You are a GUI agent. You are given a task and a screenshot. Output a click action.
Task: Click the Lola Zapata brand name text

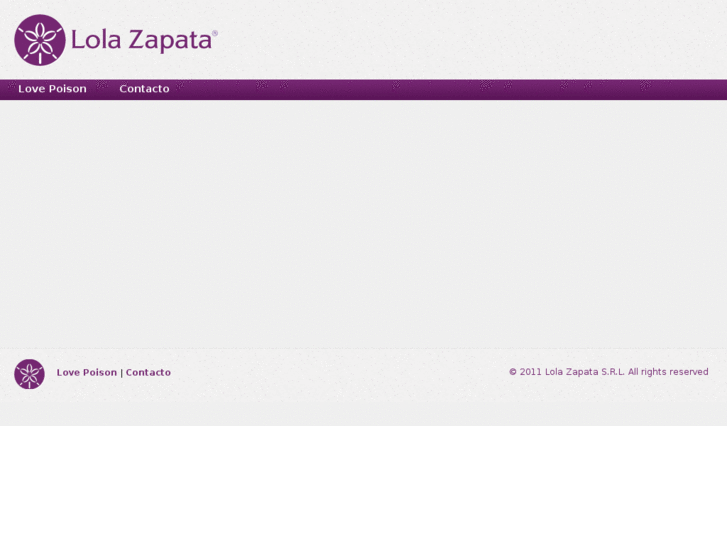point(144,40)
